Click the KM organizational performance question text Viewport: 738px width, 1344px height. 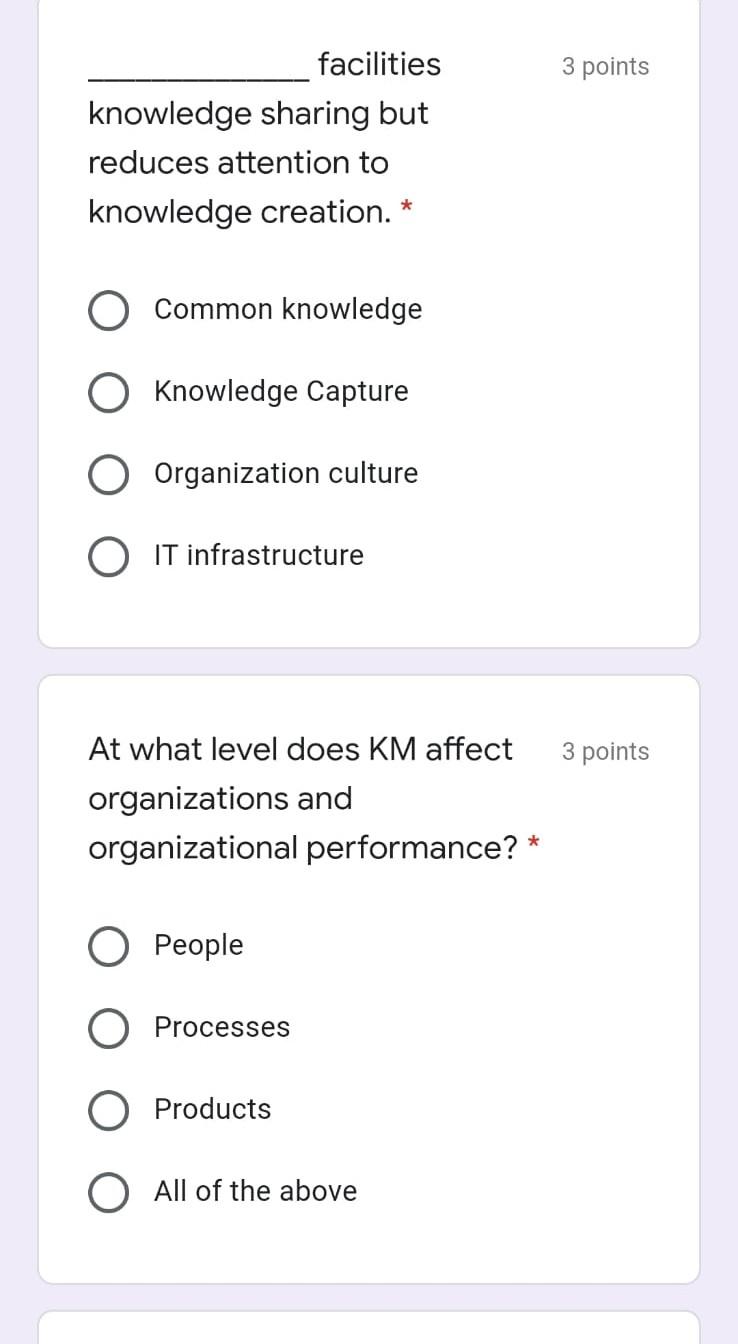[x=300, y=798]
